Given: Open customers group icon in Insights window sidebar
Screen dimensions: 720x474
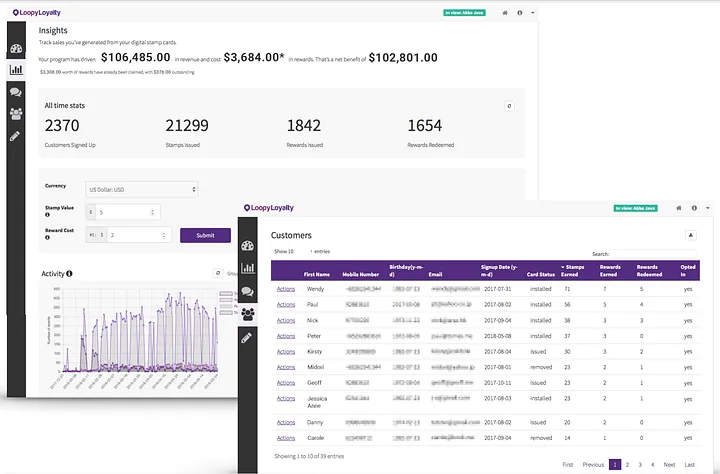Looking at the screenshot, I should pos(16,113).
